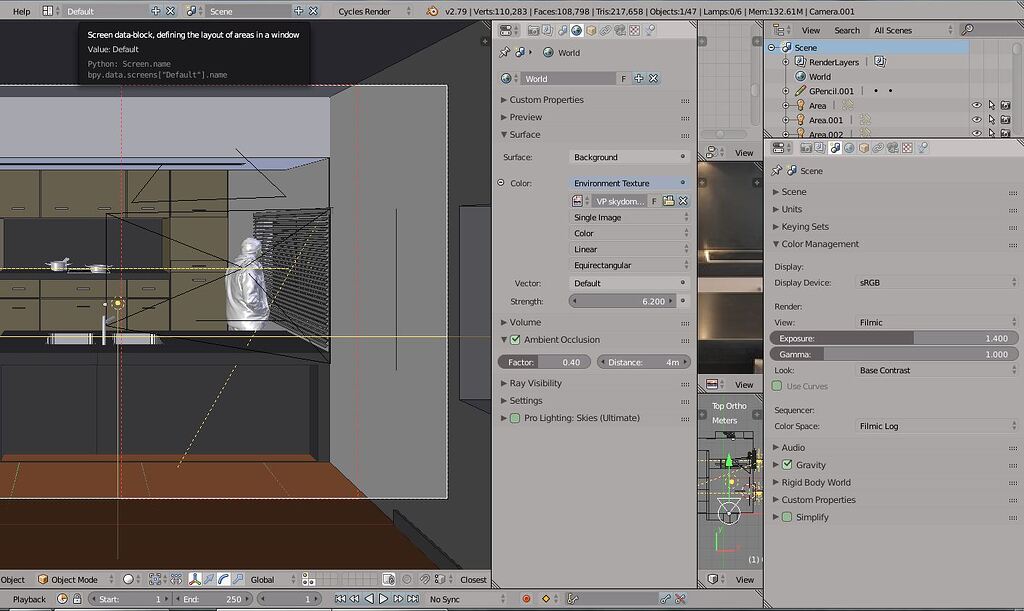Open Physics tab in Scene properties editor header
1024x611 pixels.
pyautogui.click(x=922, y=148)
